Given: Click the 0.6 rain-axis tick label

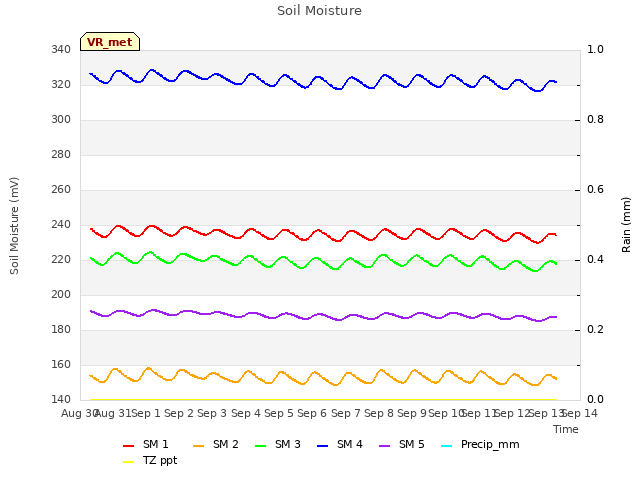Looking at the screenshot, I should coord(595,190).
